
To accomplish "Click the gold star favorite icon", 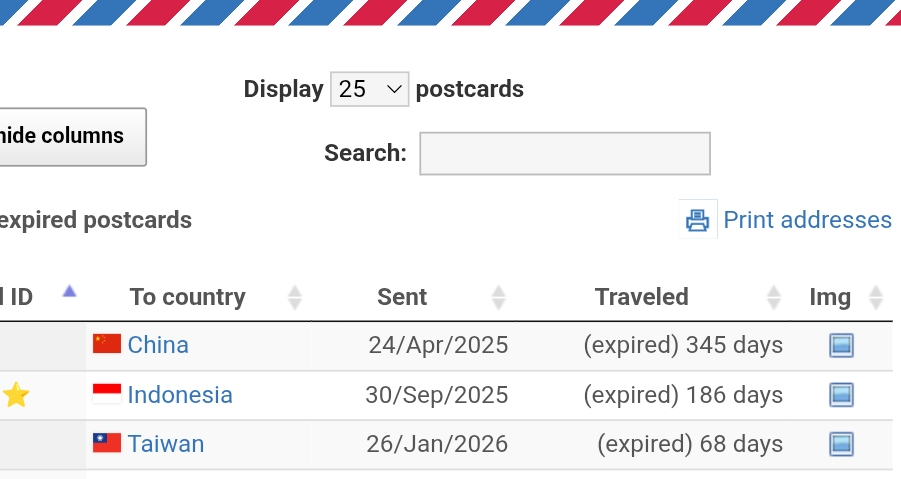I will (16, 395).
